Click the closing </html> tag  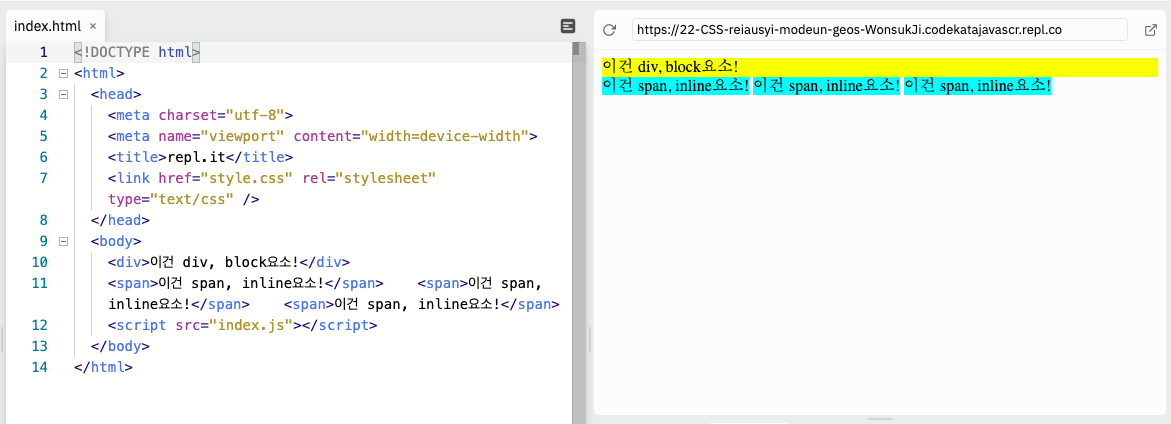[x=104, y=367]
